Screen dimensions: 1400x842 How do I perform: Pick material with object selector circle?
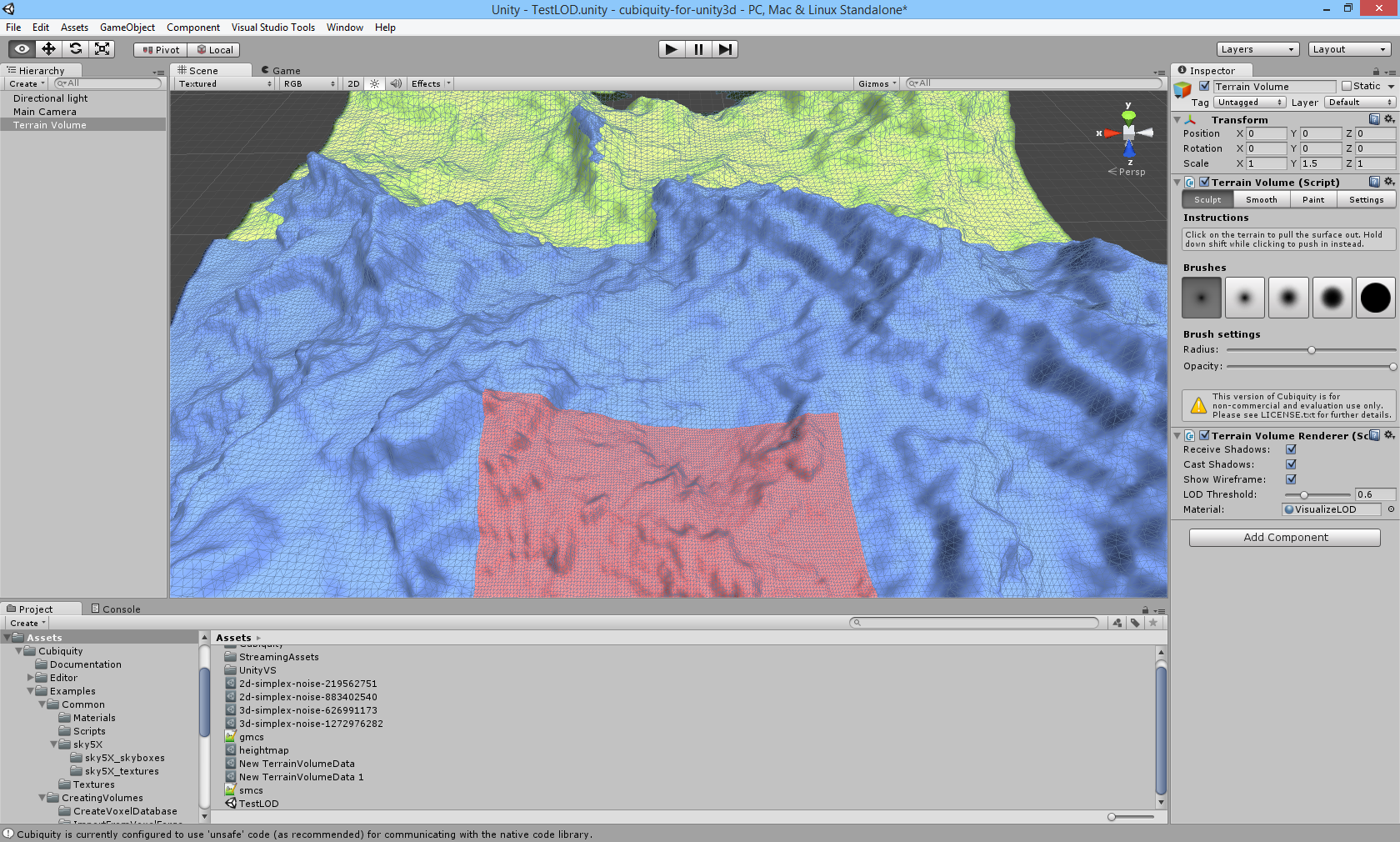[1391, 509]
